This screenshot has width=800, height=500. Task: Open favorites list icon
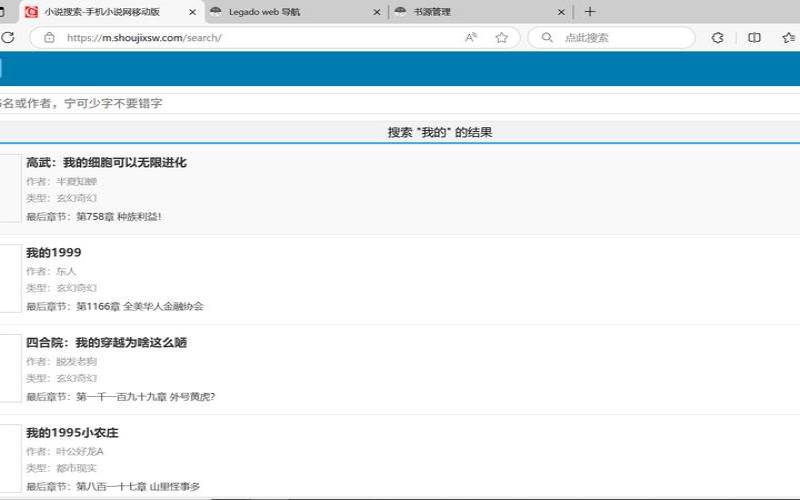coord(789,38)
